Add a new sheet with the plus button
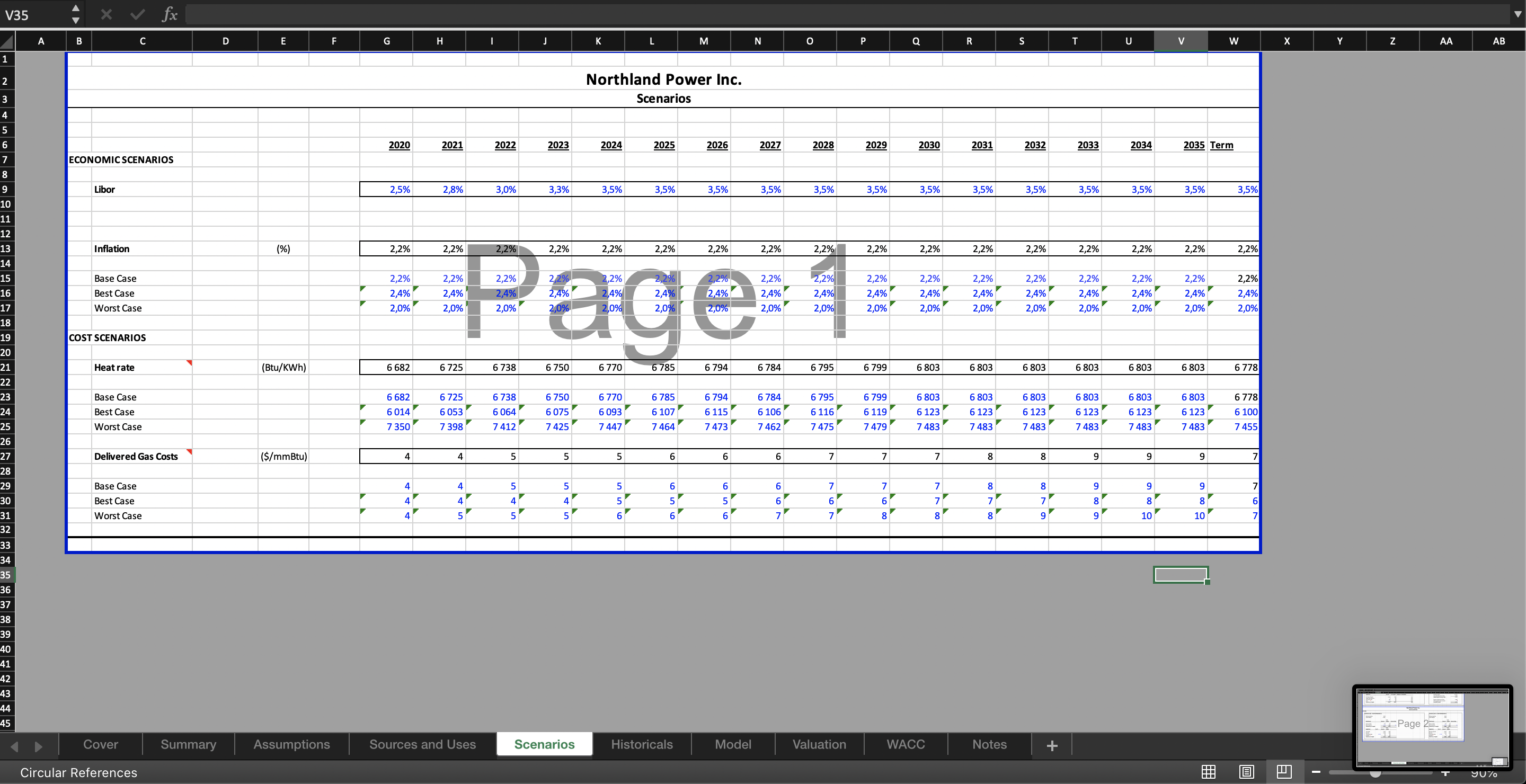 1051,745
